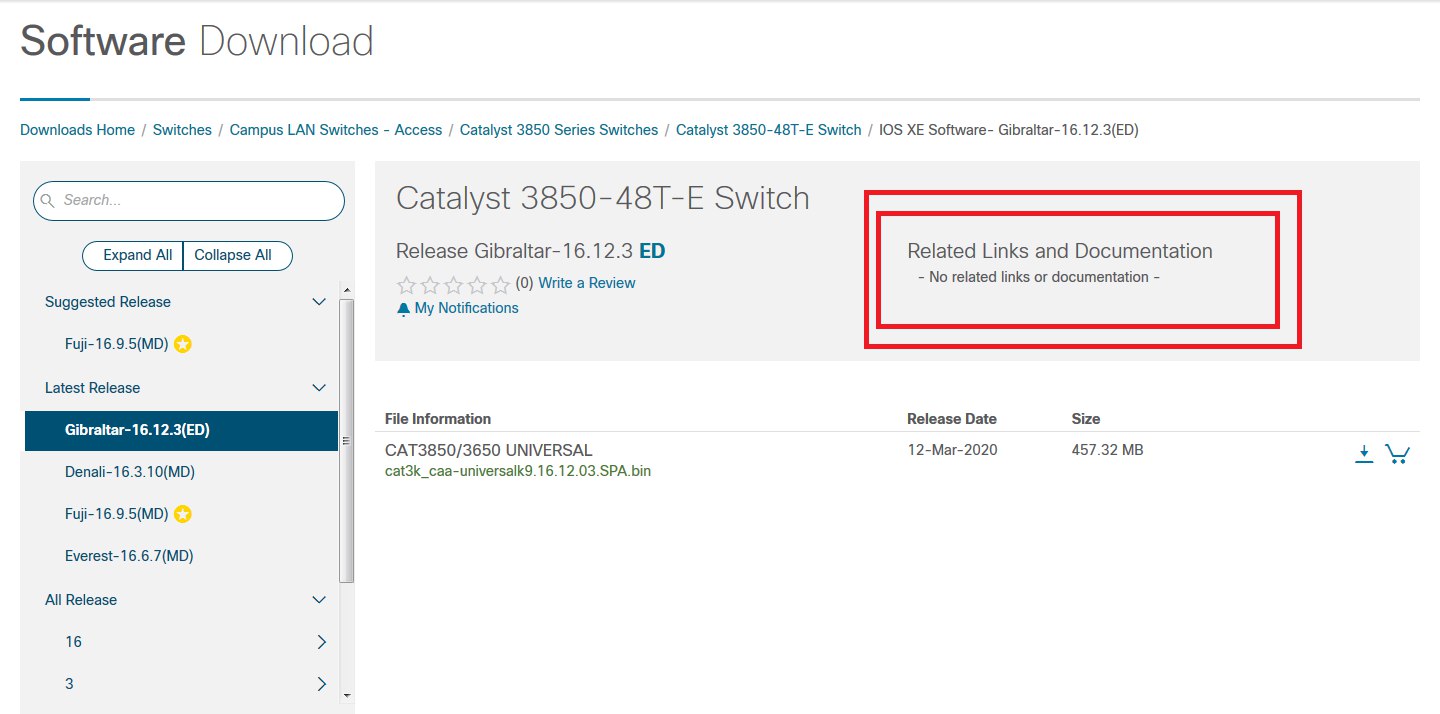Click the Size column header
The width and height of the screenshot is (1440, 714).
coord(1086,419)
